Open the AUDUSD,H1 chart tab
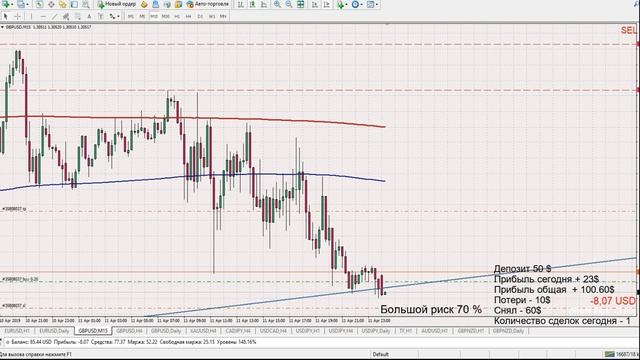 click(435, 331)
